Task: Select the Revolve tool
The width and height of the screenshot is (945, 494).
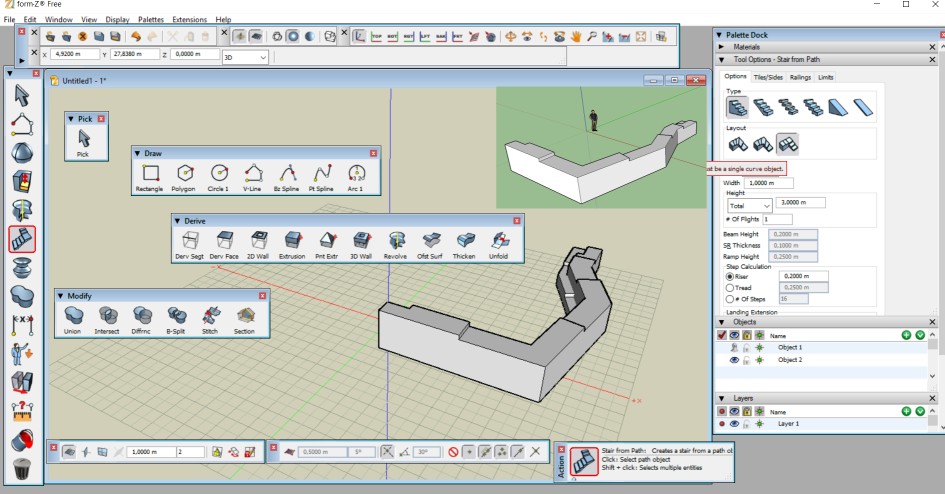Action: [395, 245]
